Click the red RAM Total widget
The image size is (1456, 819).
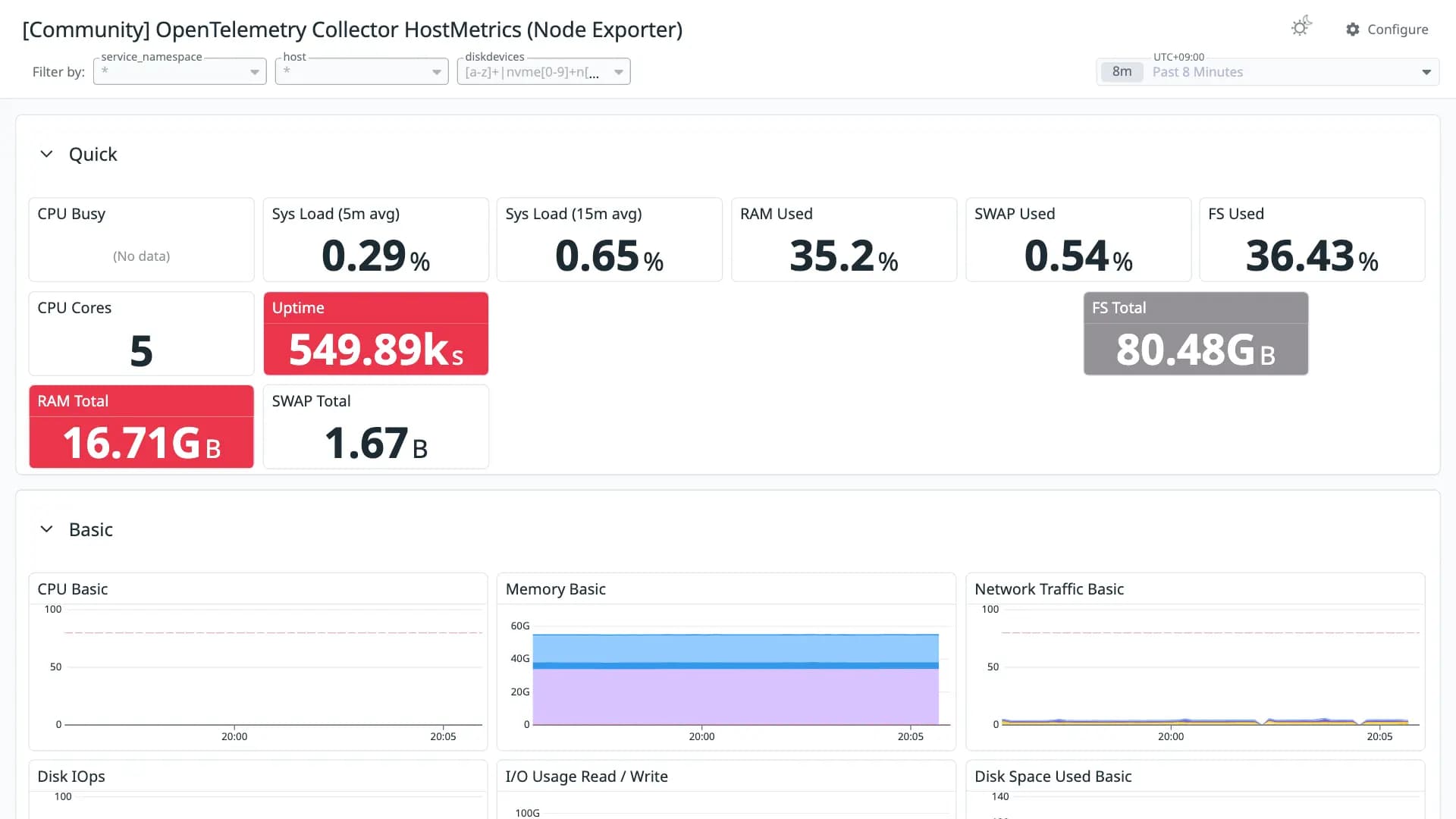(x=141, y=427)
